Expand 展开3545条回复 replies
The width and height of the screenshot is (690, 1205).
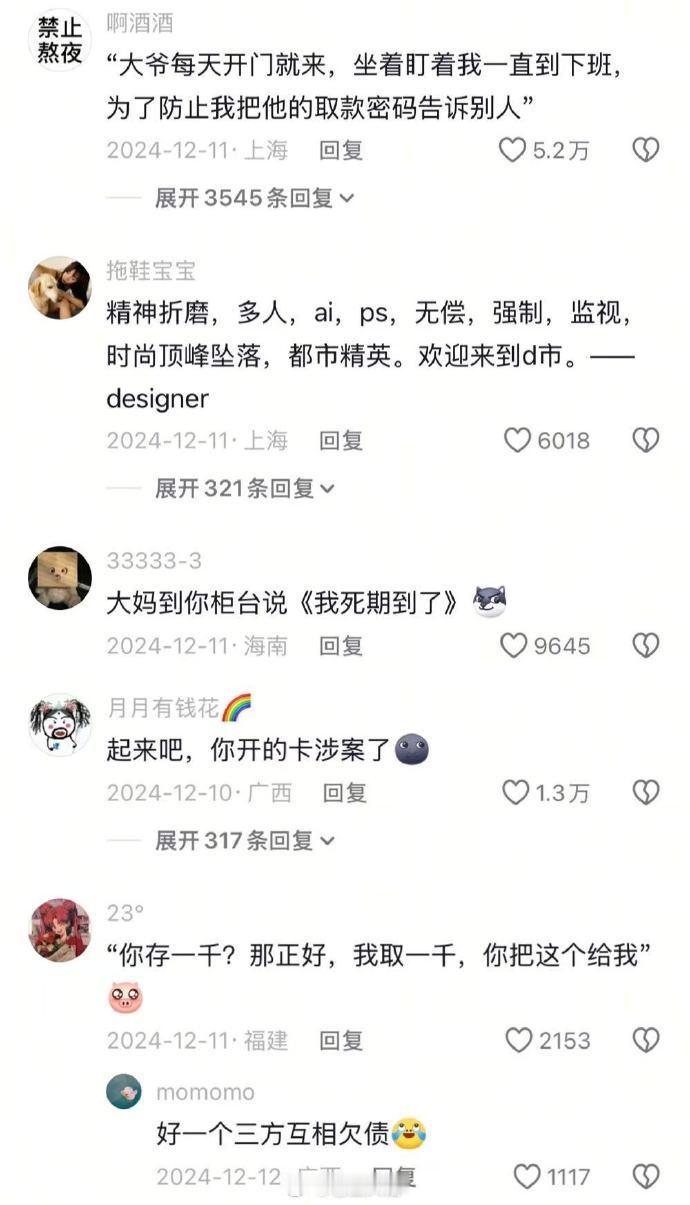click(x=255, y=198)
